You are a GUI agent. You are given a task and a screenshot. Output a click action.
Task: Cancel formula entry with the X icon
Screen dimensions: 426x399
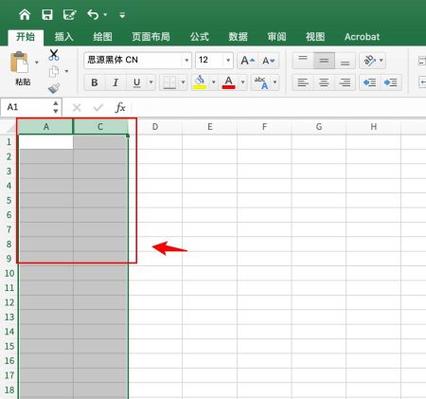[77, 108]
